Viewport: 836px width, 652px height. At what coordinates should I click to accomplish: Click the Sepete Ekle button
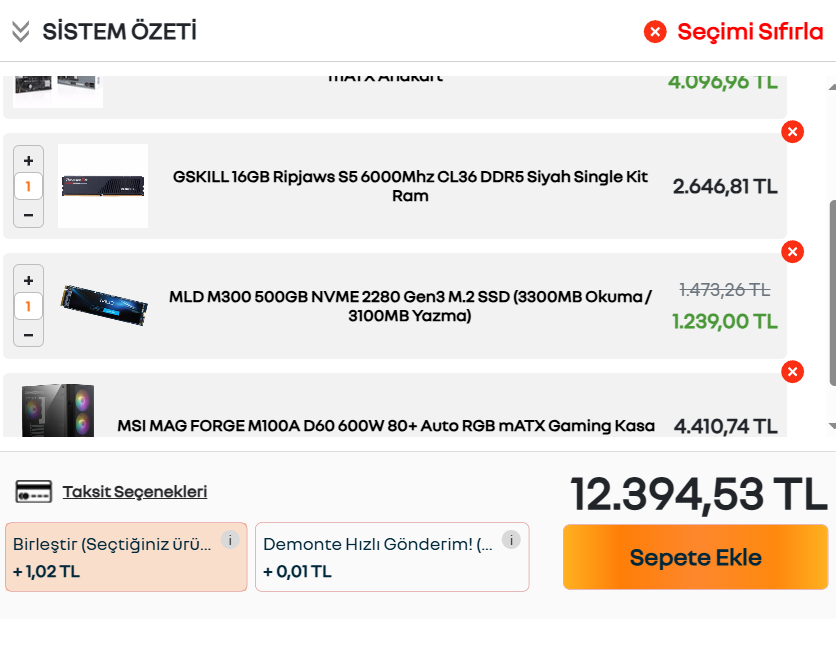click(x=695, y=557)
